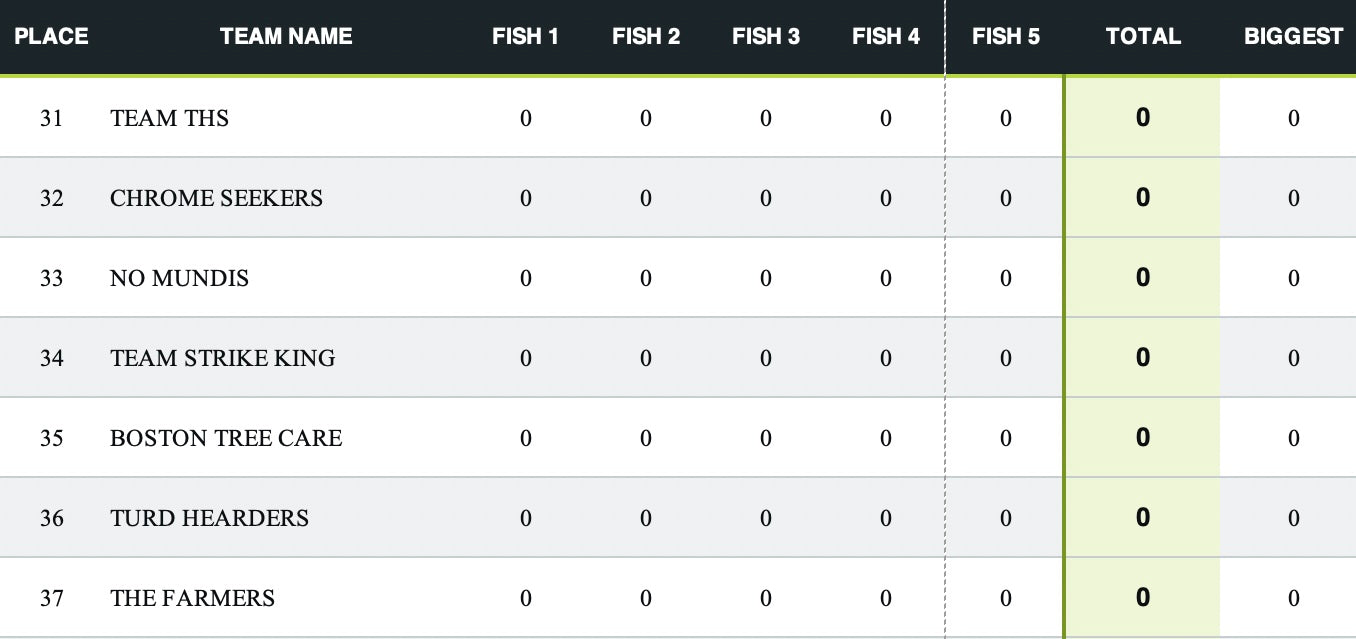Click place number 37
1356x639 pixels.
pos(51,598)
